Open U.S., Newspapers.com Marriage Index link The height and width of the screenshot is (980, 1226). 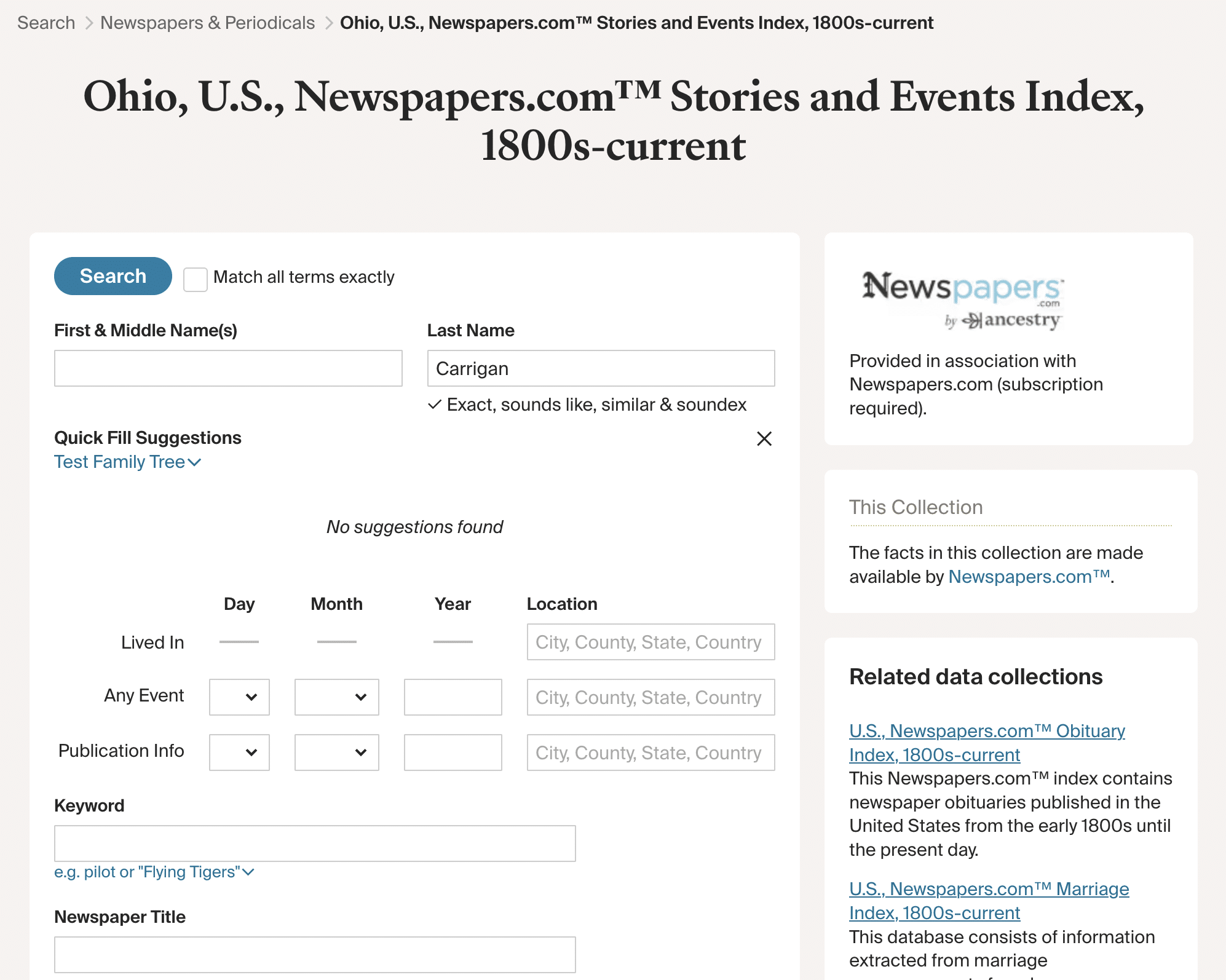[x=989, y=901]
